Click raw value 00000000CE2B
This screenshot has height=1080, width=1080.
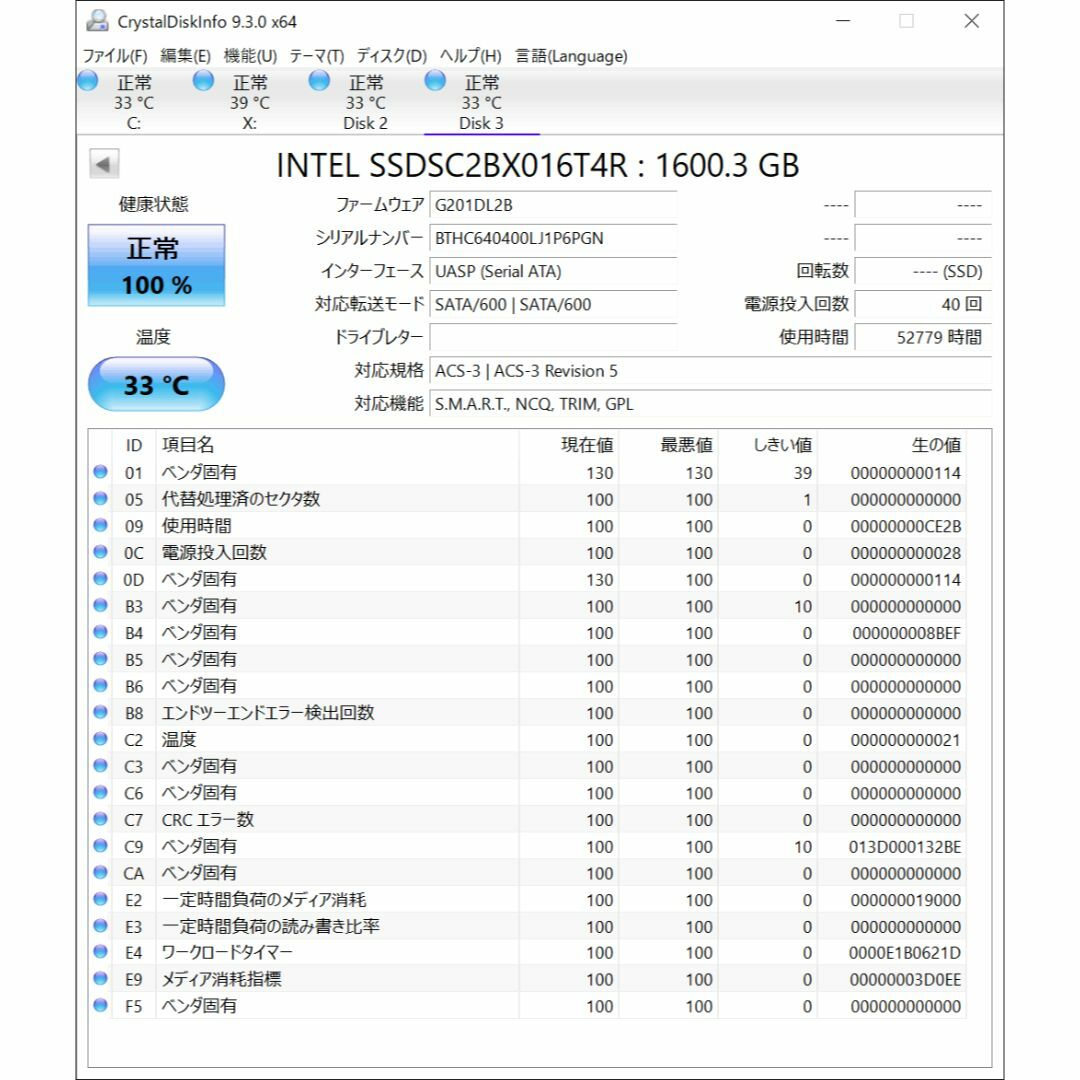905,526
